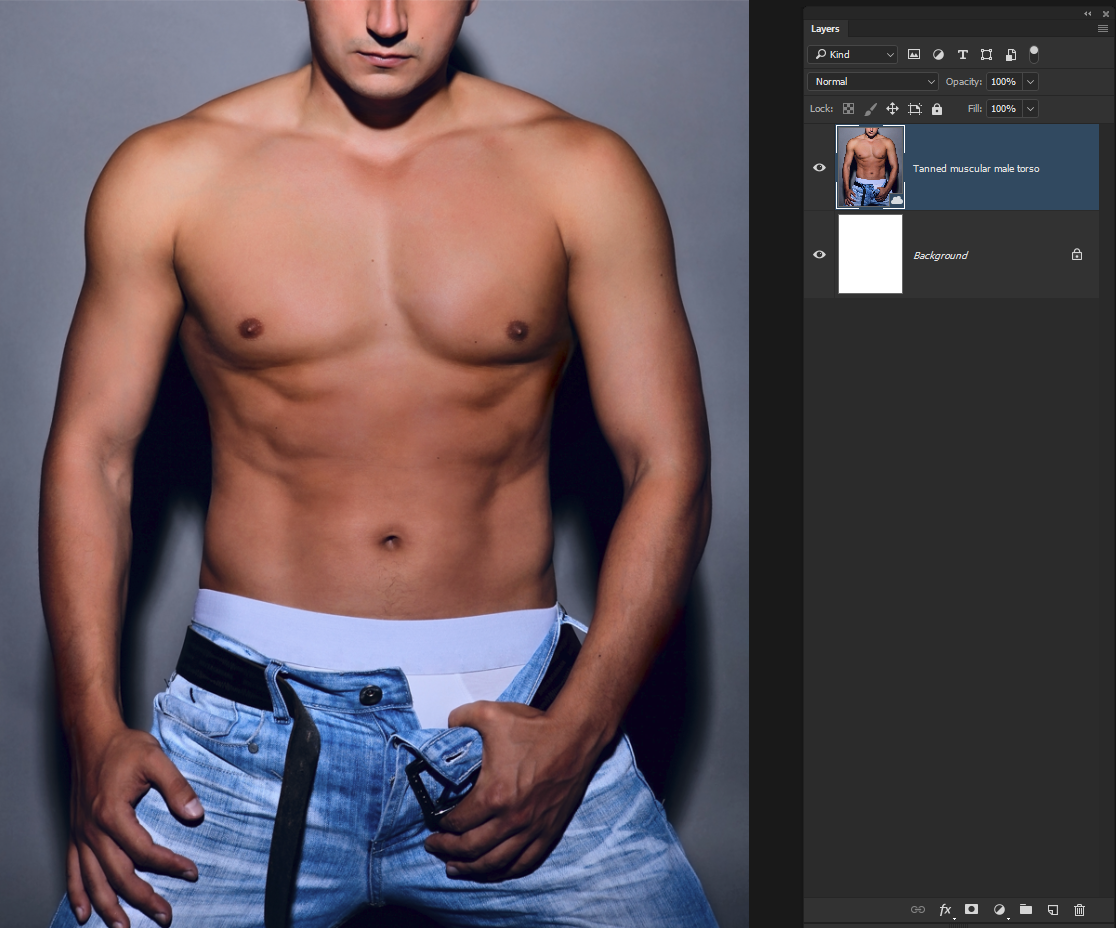
Task: Filter layers by pixel layer icon
Action: [x=914, y=54]
